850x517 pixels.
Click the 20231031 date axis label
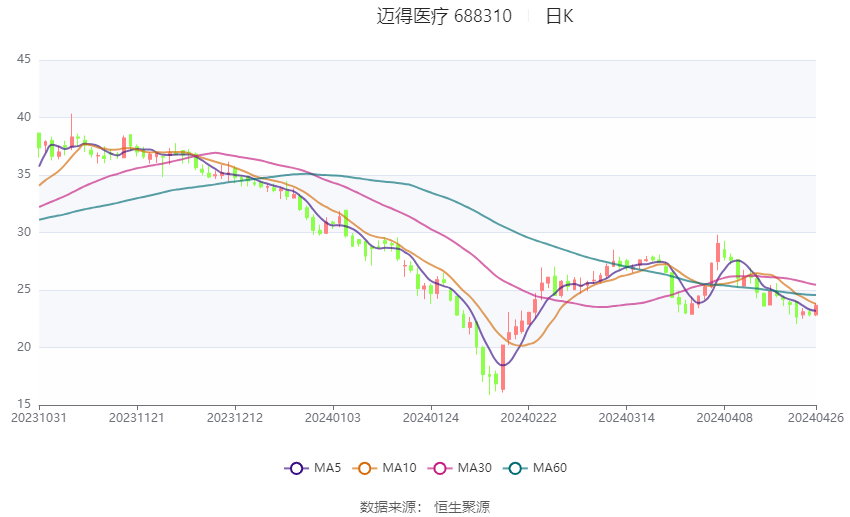pos(39,418)
